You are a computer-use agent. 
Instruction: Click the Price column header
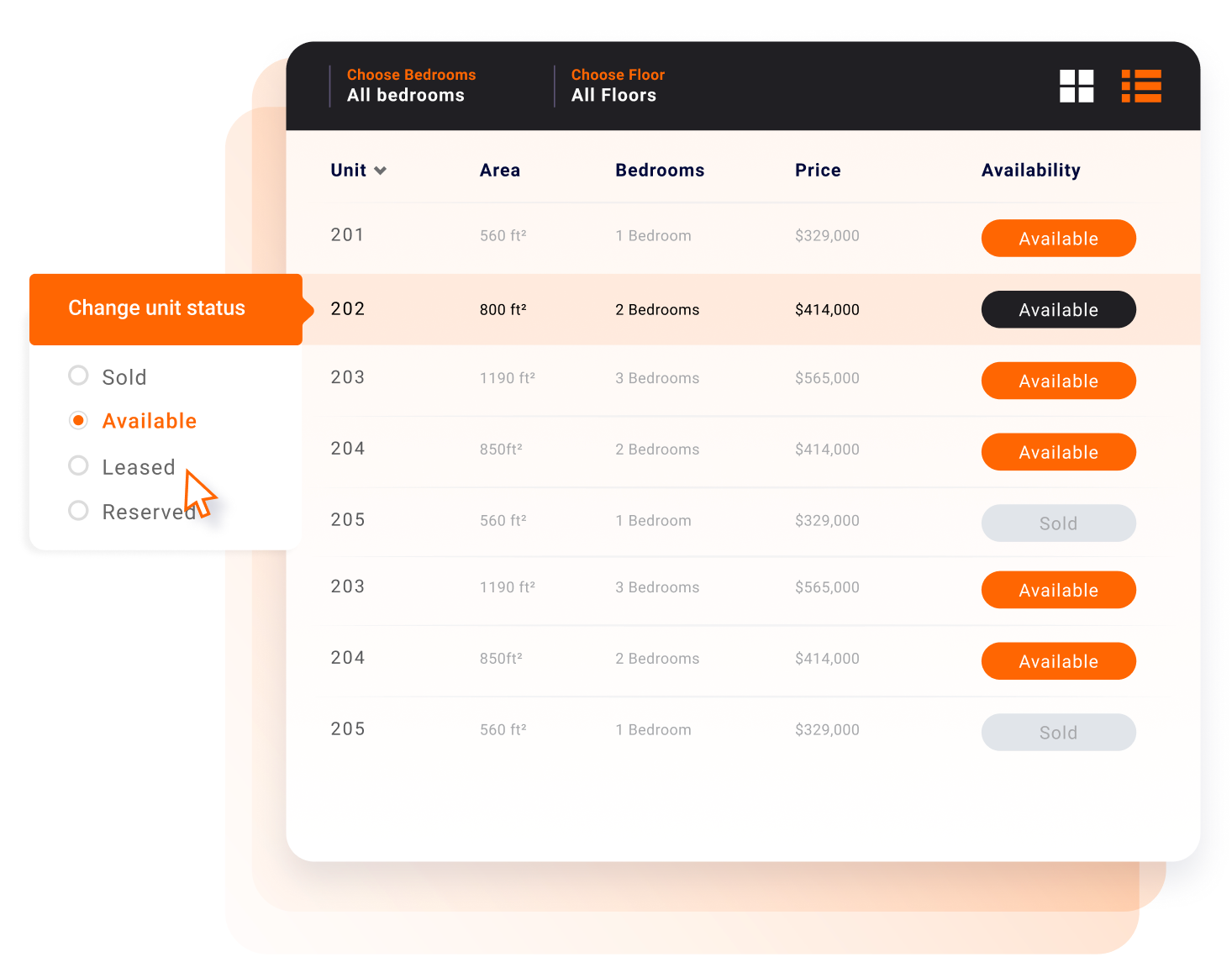pos(817,170)
